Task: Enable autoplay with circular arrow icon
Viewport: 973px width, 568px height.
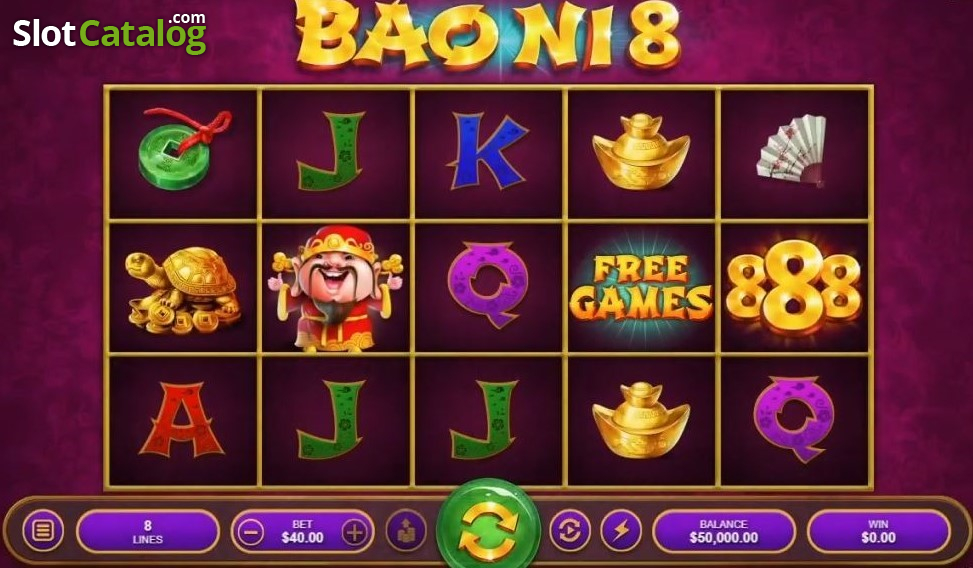Action: [x=570, y=531]
